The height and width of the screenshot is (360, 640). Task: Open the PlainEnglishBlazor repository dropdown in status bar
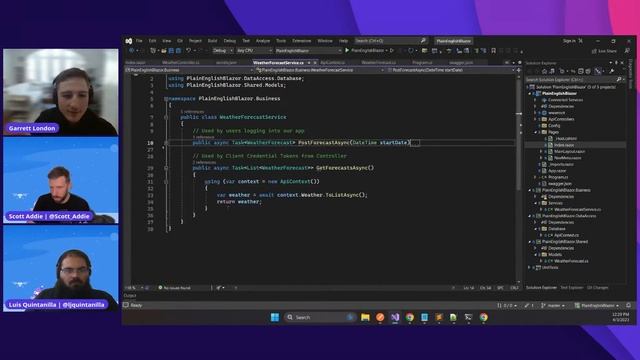coord(597,305)
